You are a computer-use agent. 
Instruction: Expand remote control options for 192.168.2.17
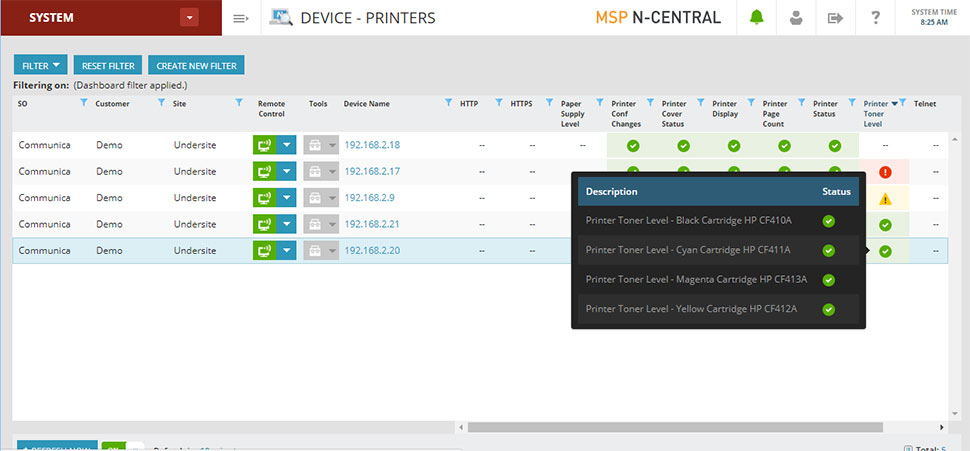(286, 171)
